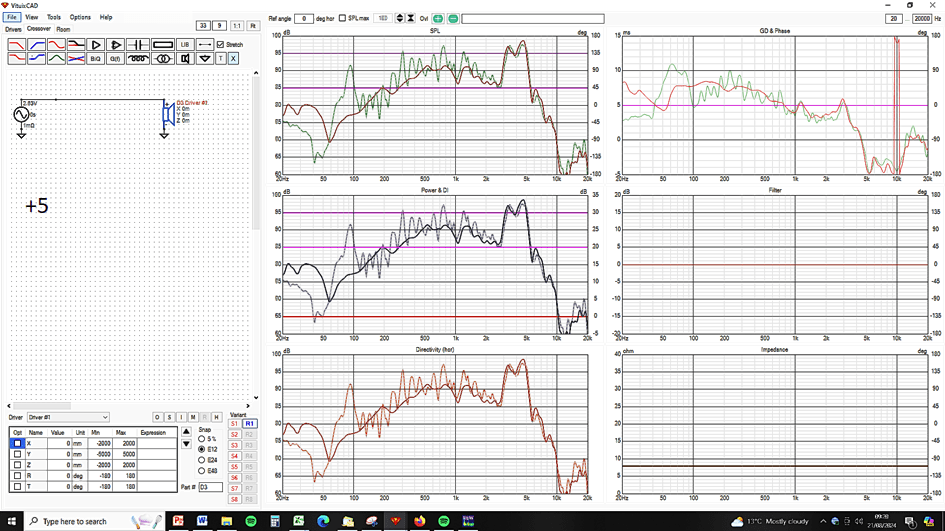Add the ground symbol component

coord(205,58)
